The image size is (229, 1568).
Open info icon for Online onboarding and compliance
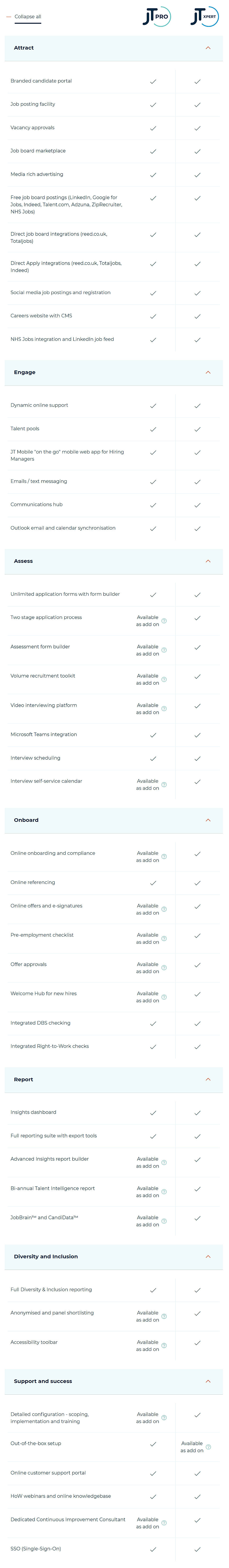pos(164,856)
